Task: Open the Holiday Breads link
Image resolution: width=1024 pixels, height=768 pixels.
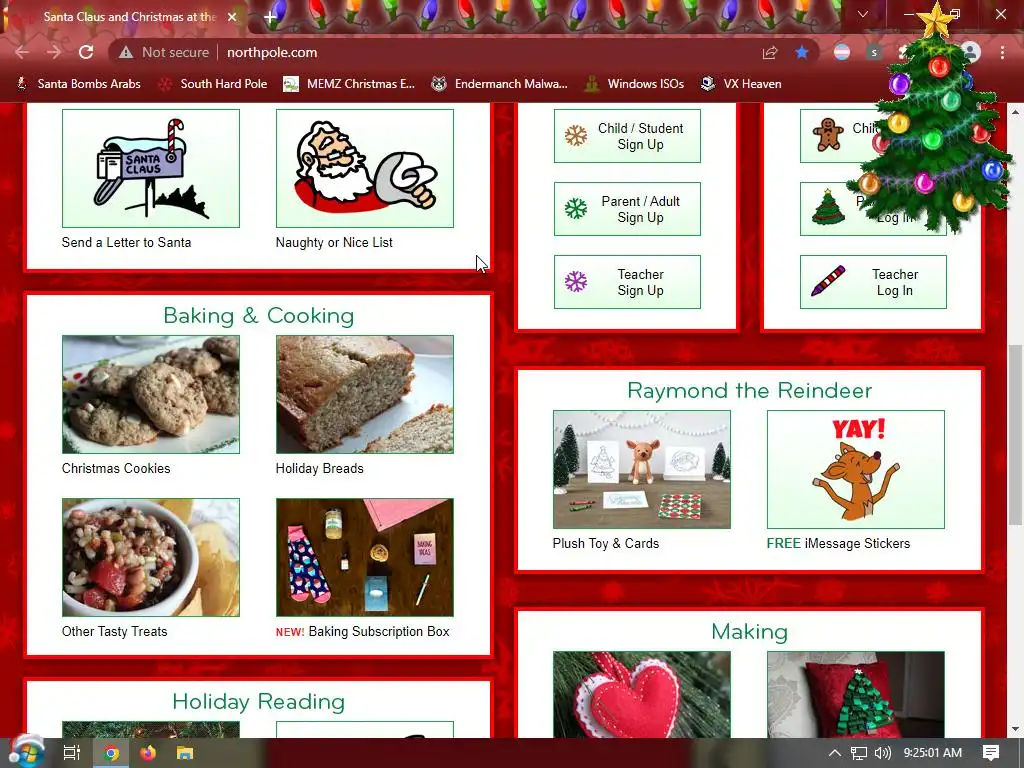Action: point(319,468)
